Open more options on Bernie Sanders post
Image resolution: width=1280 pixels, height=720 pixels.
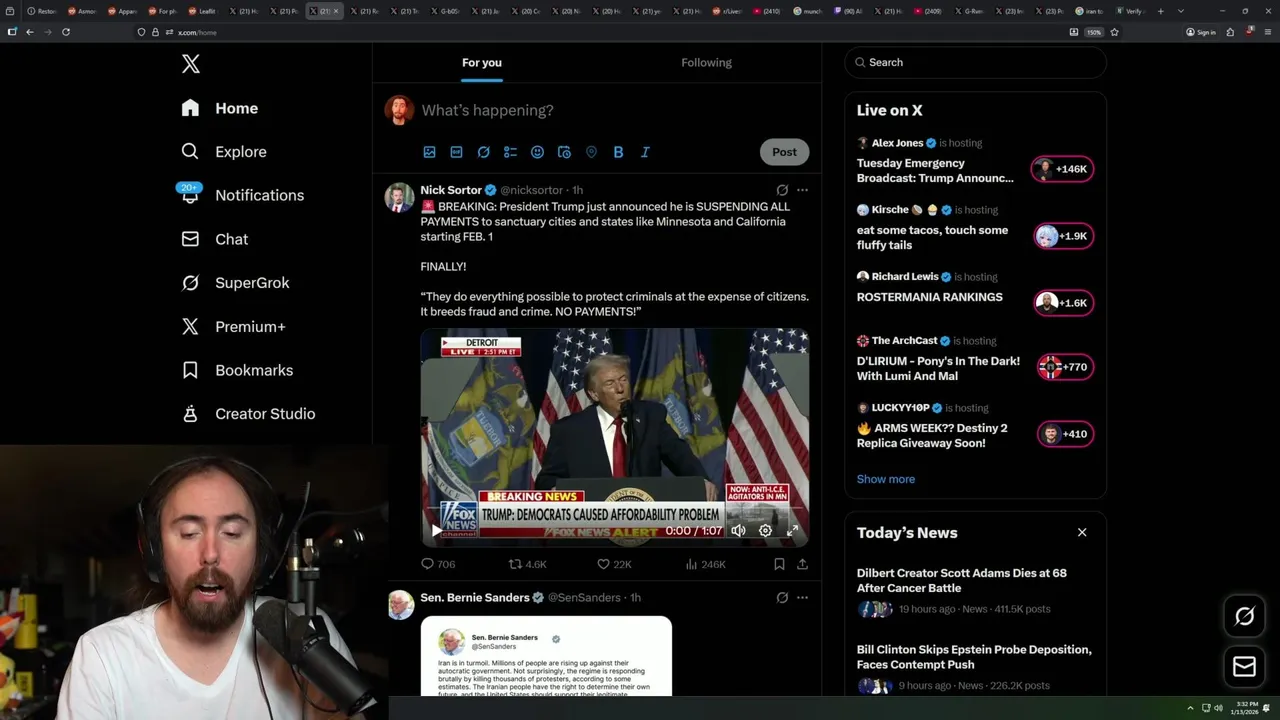[802, 597]
